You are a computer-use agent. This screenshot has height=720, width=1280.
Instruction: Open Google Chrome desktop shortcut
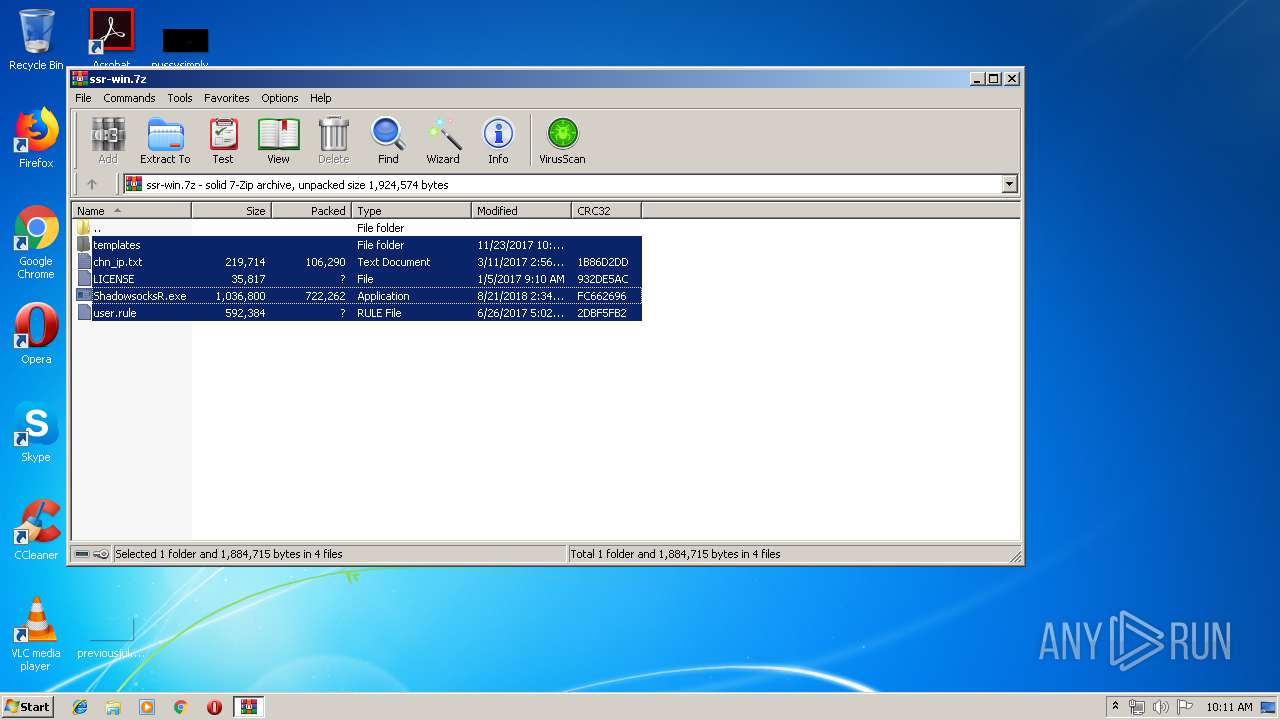[x=36, y=242]
